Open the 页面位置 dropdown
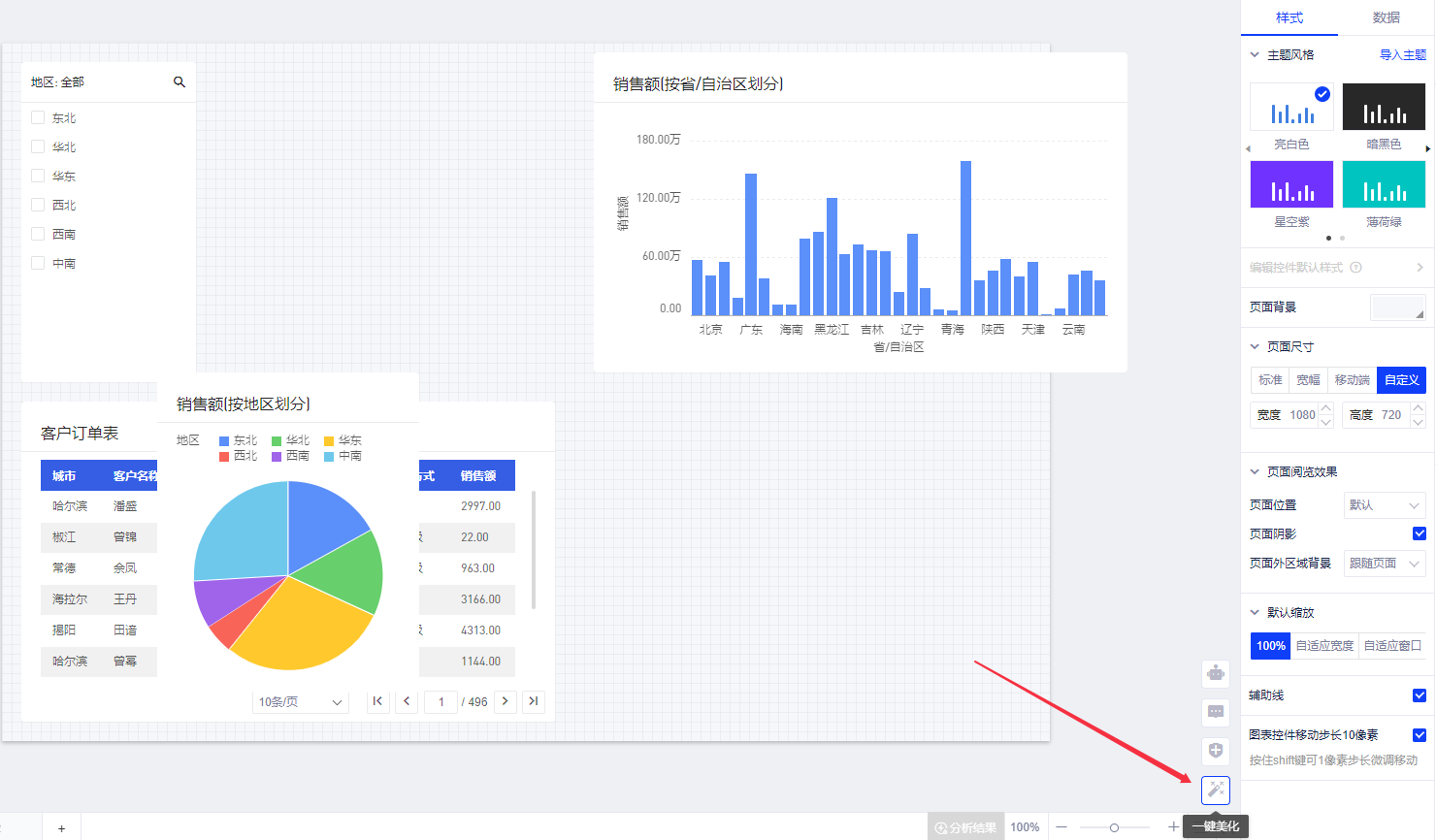The height and width of the screenshot is (840, 1436). click(1385, 505)
